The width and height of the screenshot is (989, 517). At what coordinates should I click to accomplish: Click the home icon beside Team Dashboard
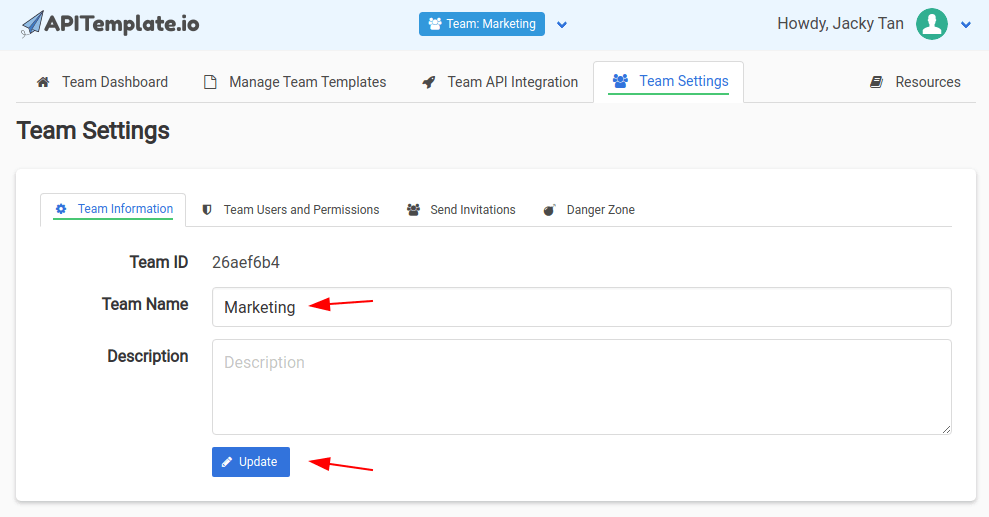click(x=43, y=82)
